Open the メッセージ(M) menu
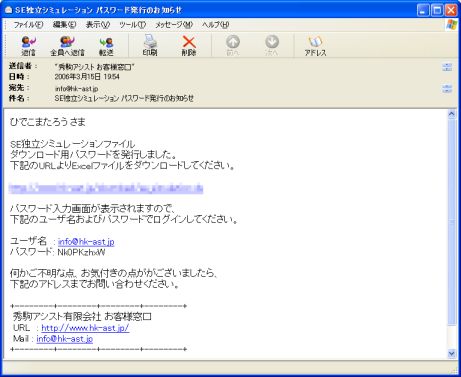The width and height of the screenshot is (461, 377). tap(174, 25)
